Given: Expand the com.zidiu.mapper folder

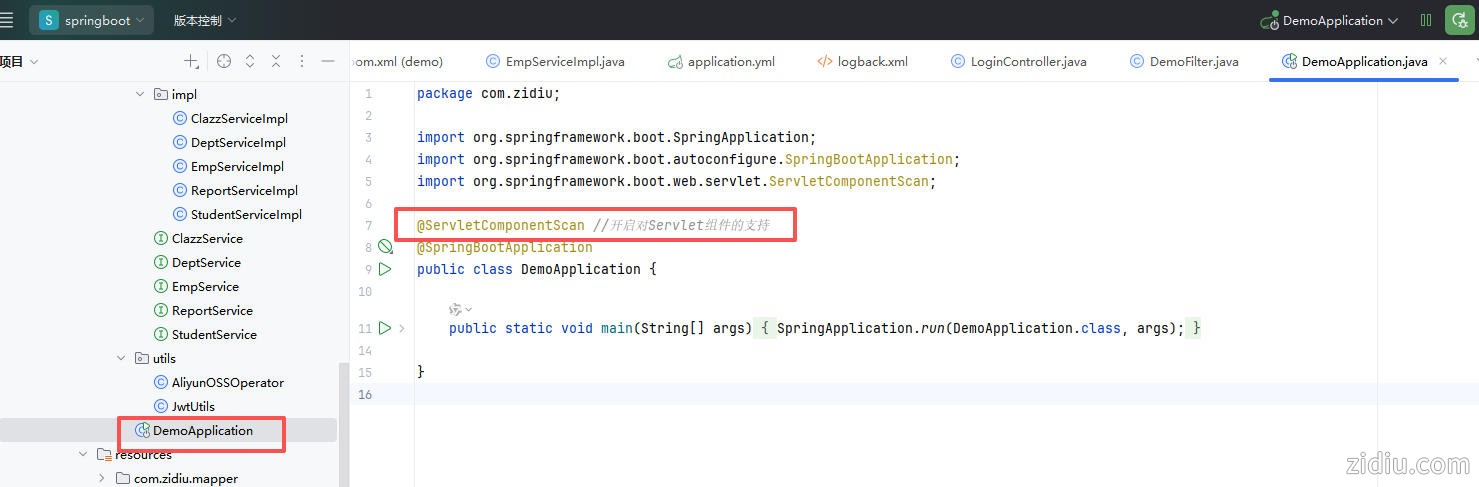Looking at the screenshot, I should tap(102, 479).
